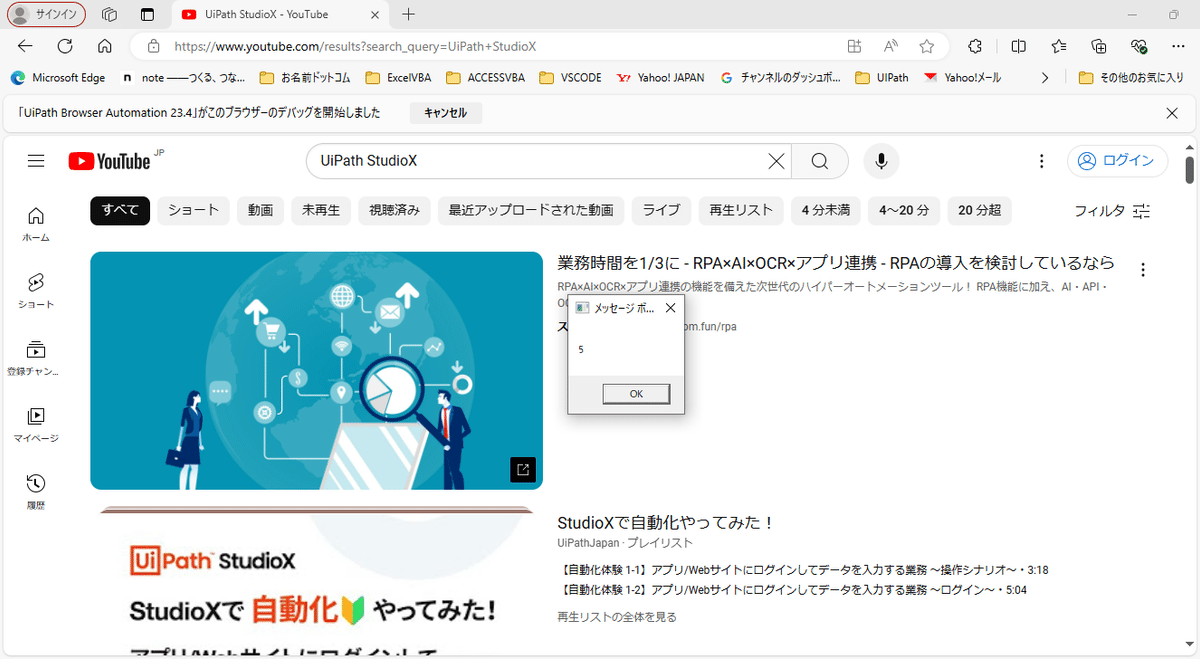
Task: Open 登録チャンネル in the sidebar
Action: click(x=36, y=358)
